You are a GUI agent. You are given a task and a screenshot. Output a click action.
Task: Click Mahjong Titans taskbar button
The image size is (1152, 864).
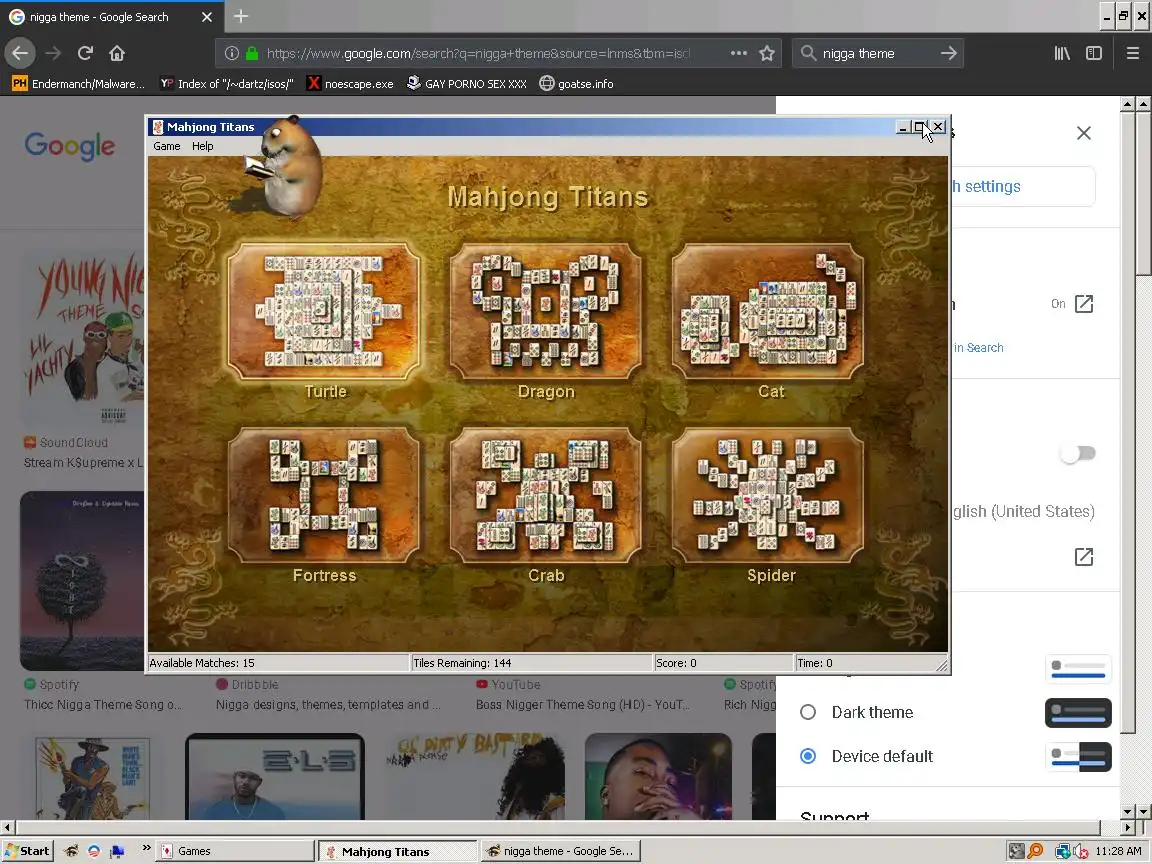(397, 851)
